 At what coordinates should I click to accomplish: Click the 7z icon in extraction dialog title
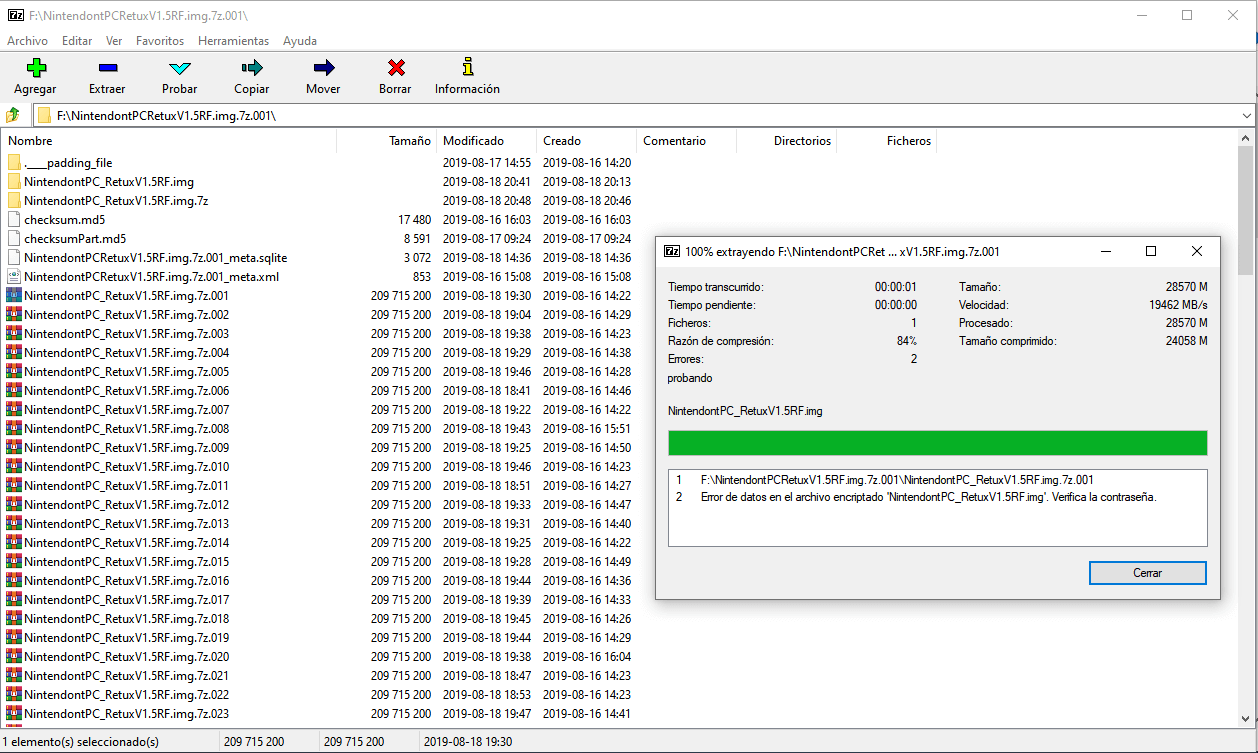coord(673,251)
